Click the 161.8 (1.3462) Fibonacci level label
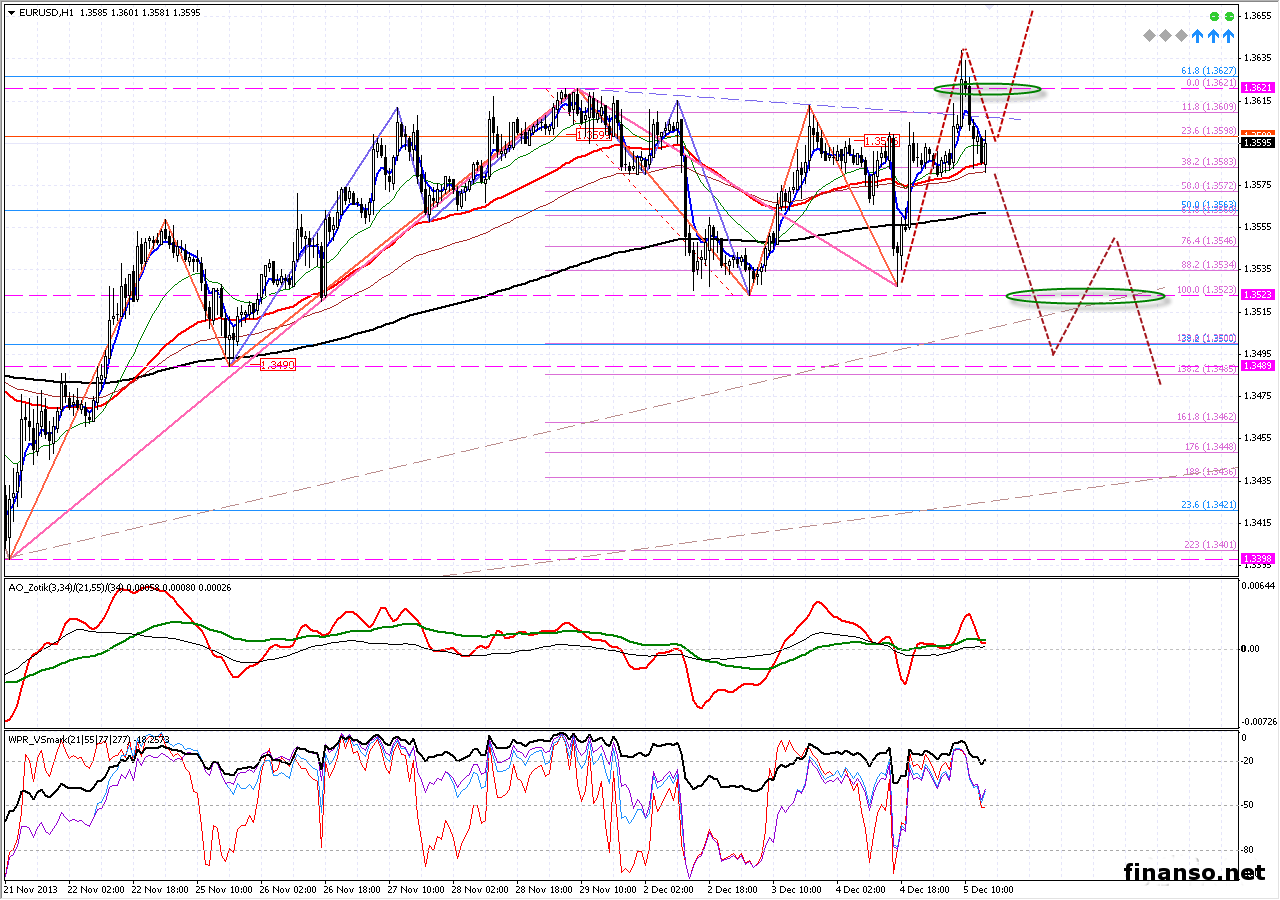This screenshot has width=1280, height=900. (x=1205, y=417)
